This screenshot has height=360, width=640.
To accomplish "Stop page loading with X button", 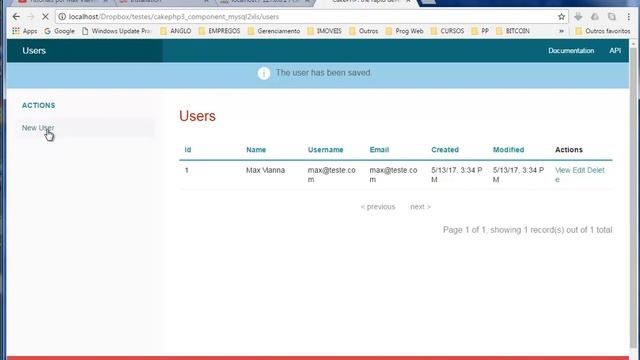I will (x=45, y=17).
